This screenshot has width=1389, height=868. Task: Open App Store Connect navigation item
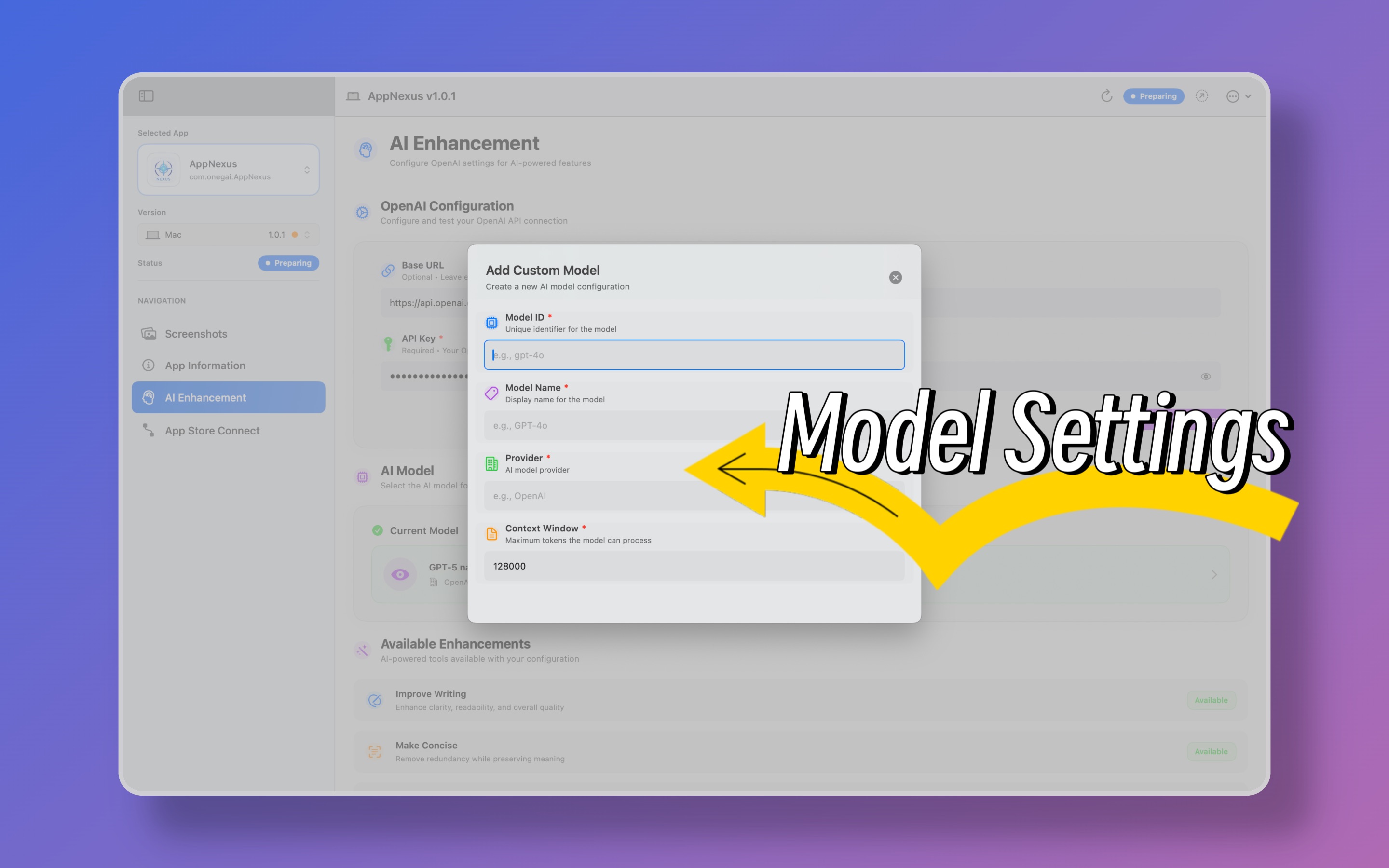(x=212, y=431)
